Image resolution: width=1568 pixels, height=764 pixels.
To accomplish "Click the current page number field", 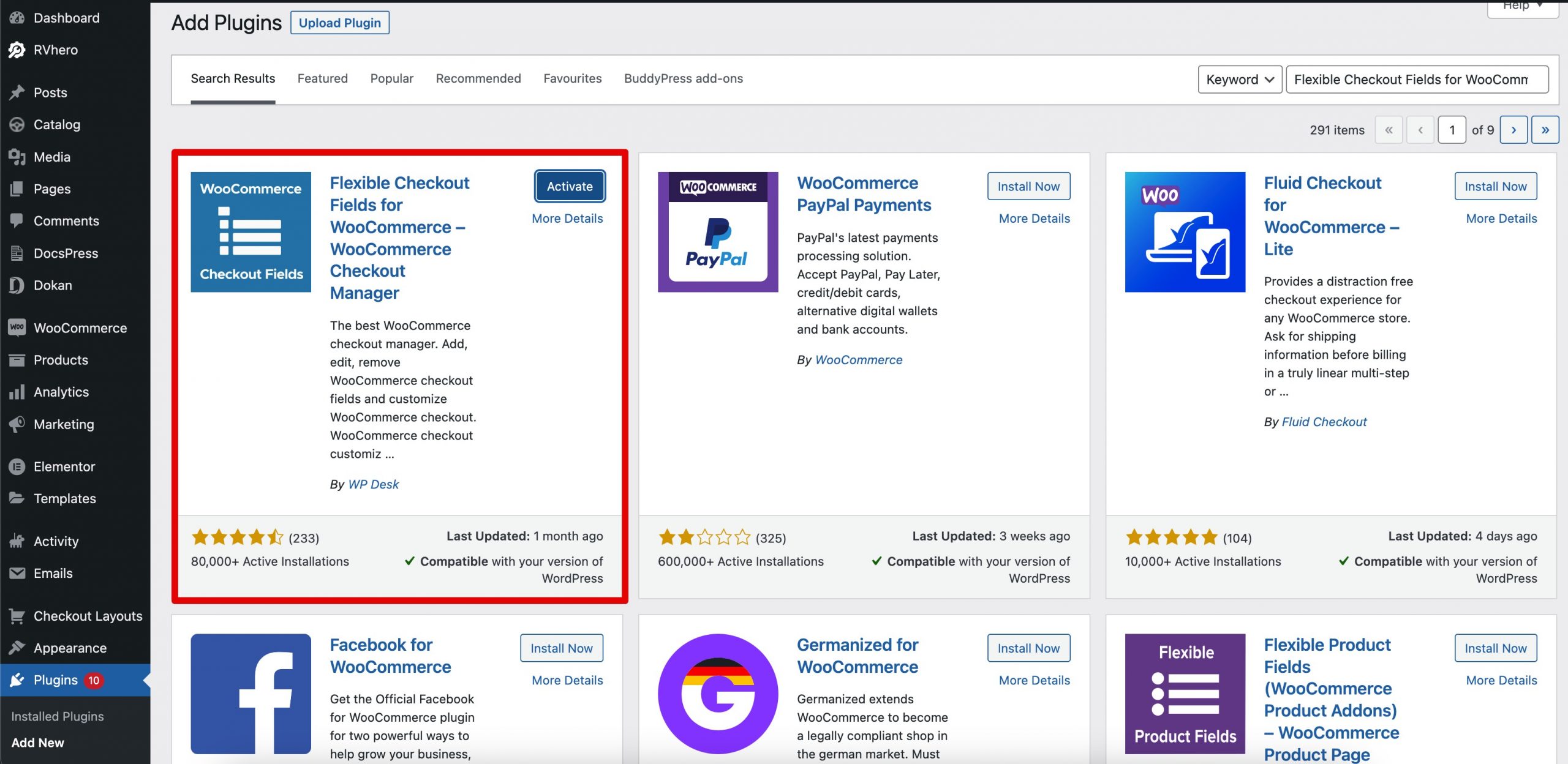I will tap(1452, 130).
